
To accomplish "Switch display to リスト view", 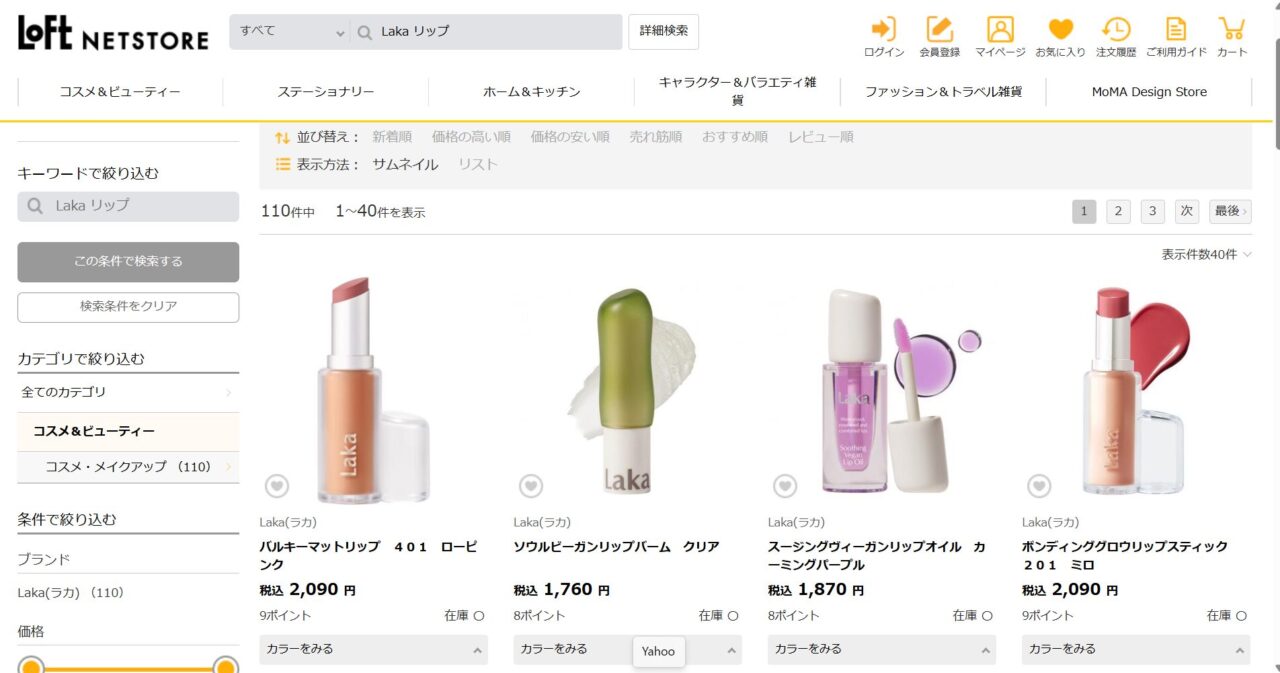I will [x=478, y=165].
